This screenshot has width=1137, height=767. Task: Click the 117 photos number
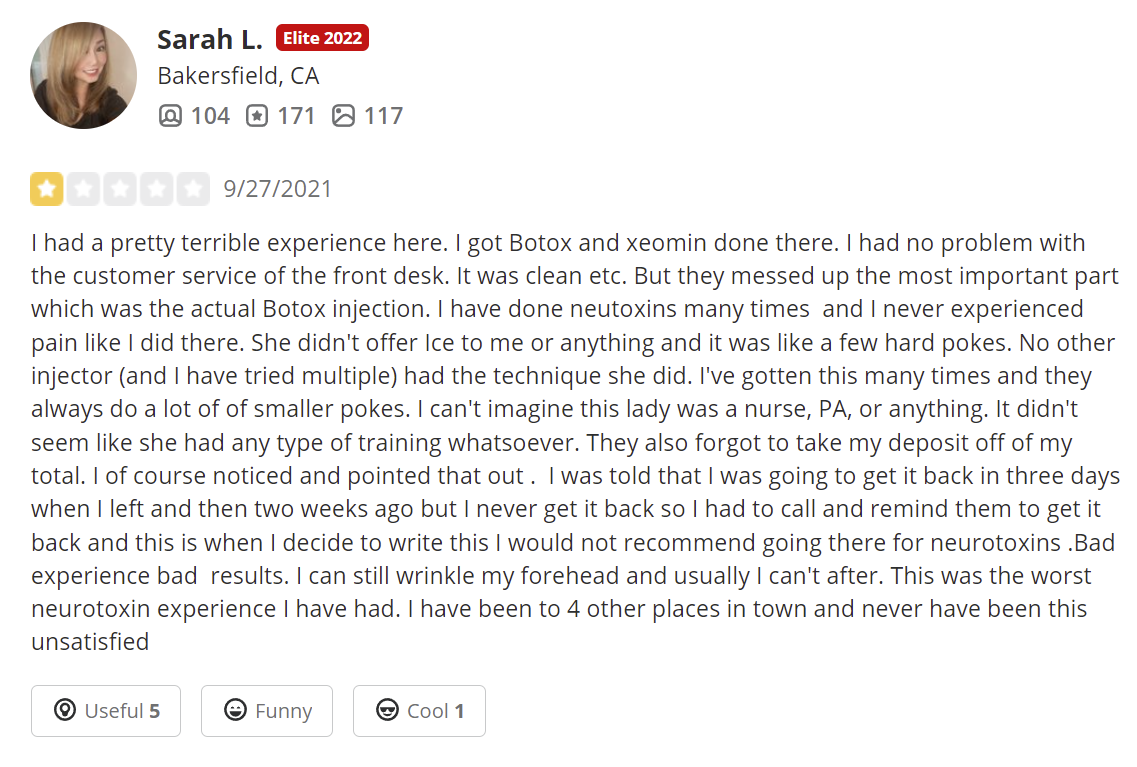point(383,116)
